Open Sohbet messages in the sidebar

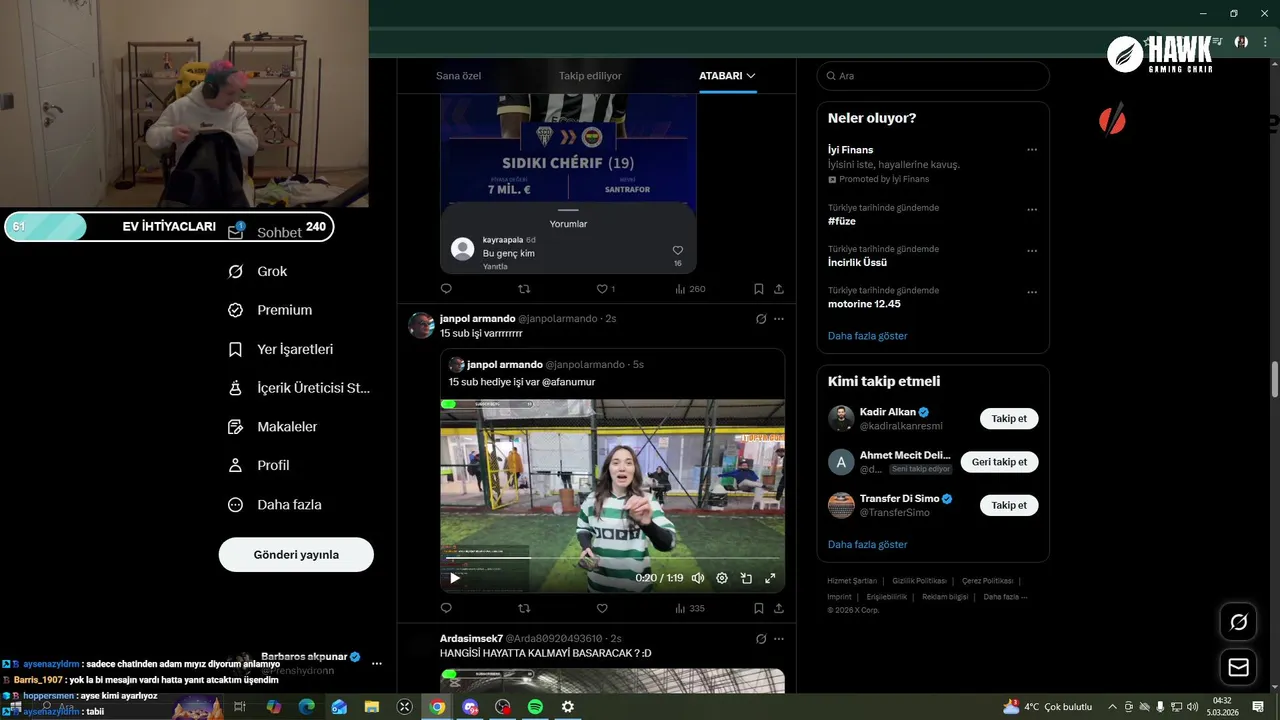pos(265,232)
